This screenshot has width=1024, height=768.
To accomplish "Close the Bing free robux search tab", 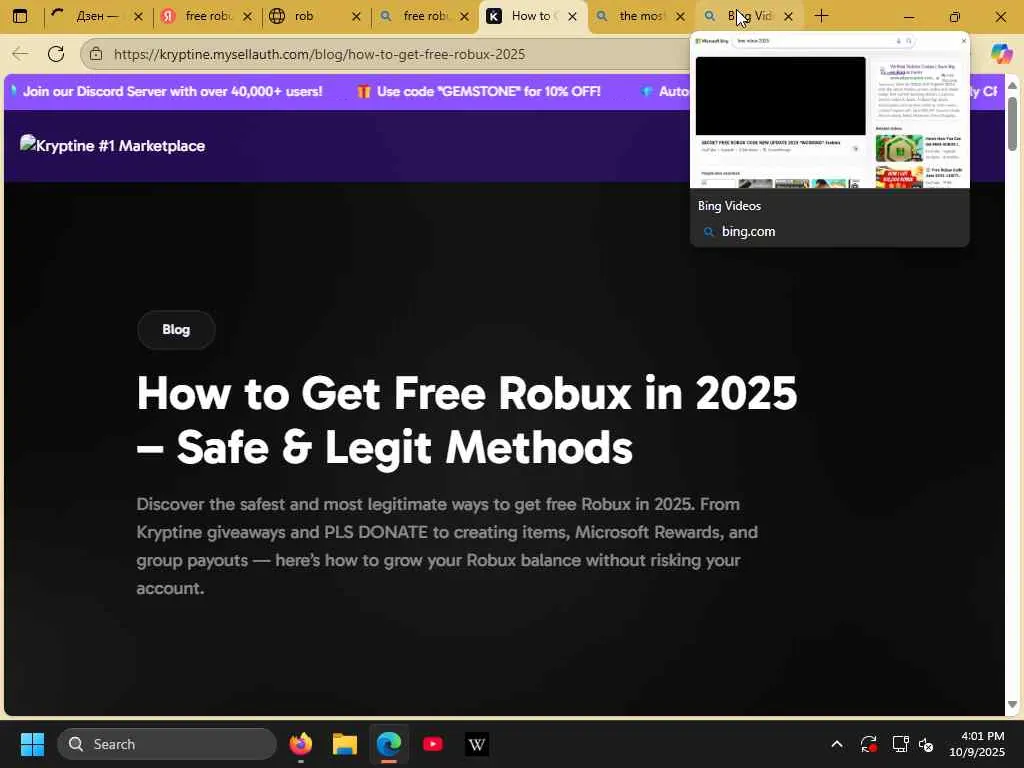I will [x=464, y=17].
